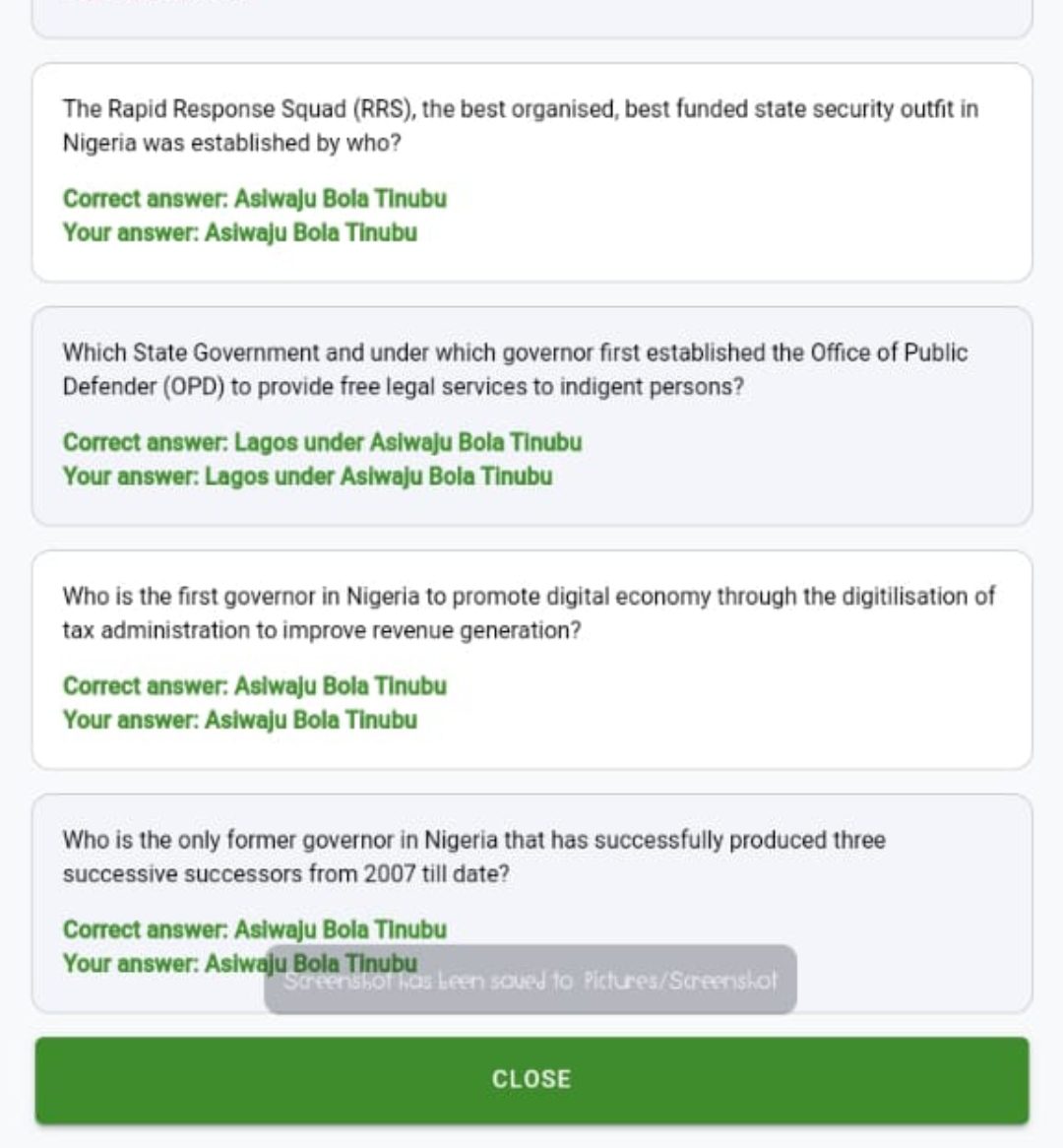
Task: Click 'Correct answer: Lagos under Asiwaju Bola Tinubu'
Action: click(322, 442)
